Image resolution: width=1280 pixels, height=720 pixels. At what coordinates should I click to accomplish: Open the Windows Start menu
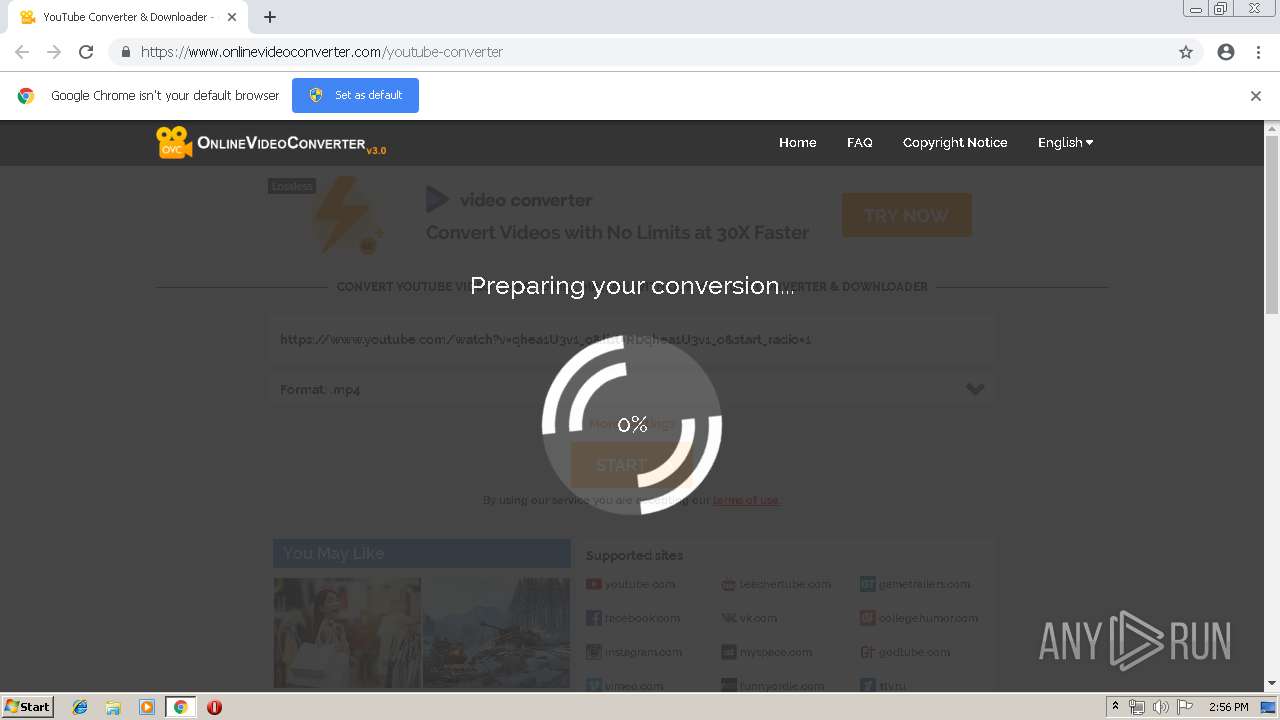coord(28,707)
